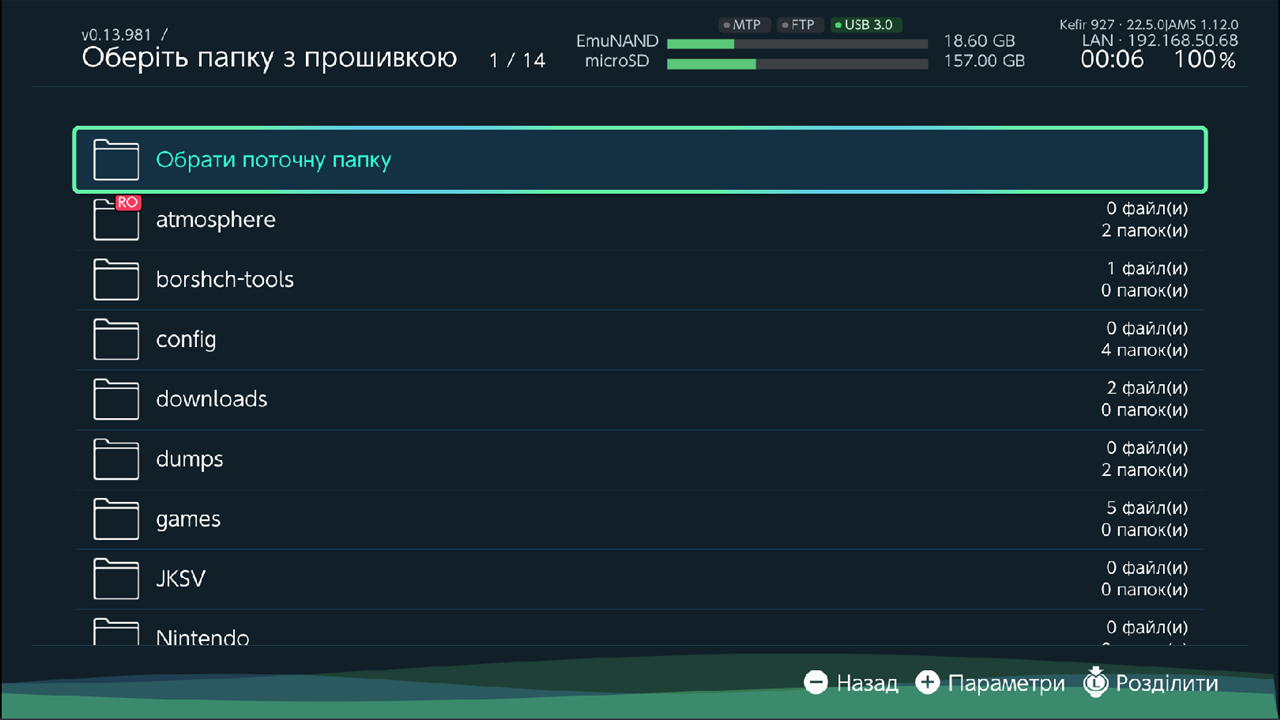The height and width of the screenshot is (720, 1280).
Task: Choose the Розділити split label
Action: coord(1167,684)
